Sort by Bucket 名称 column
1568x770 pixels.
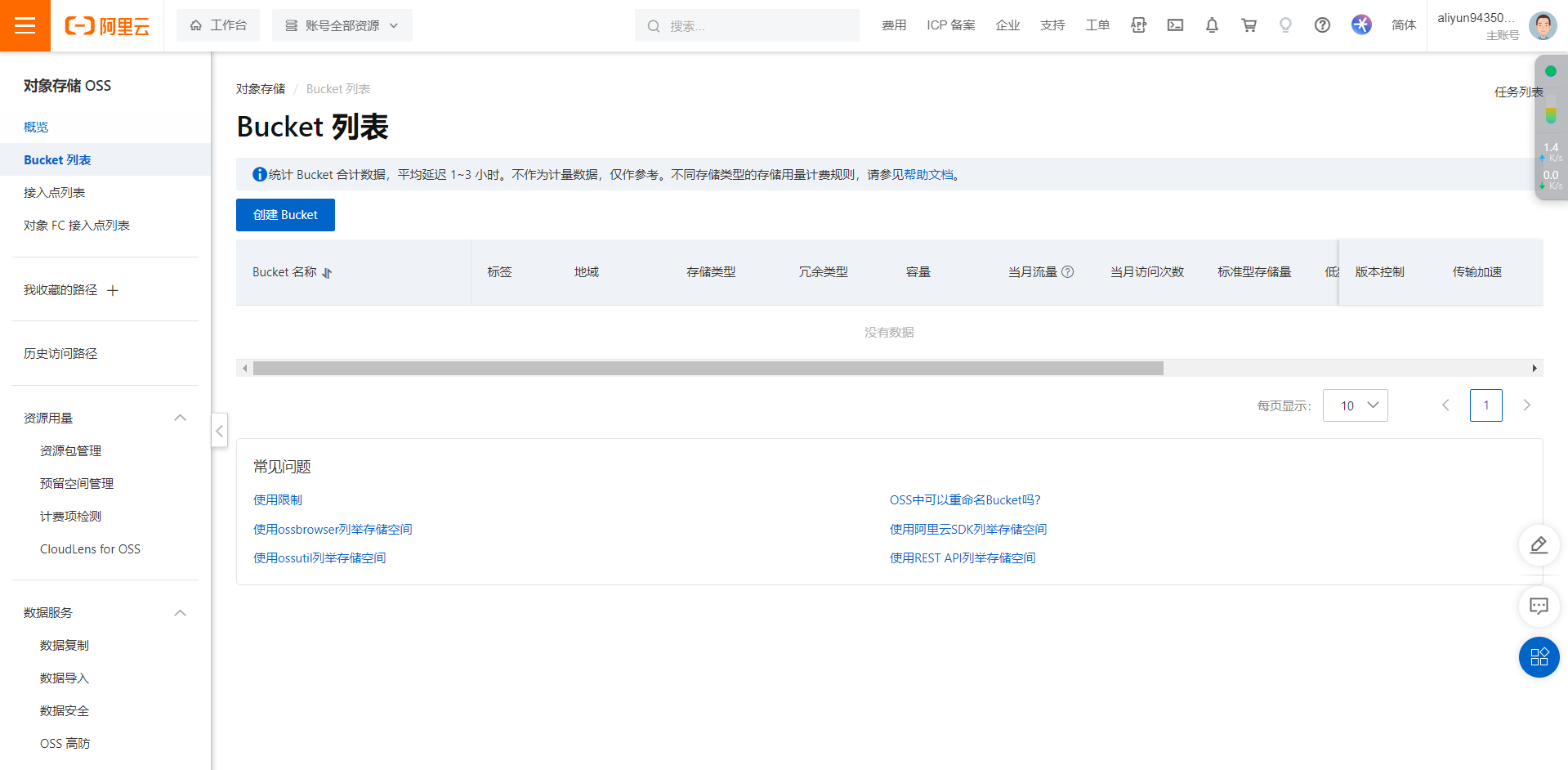click(x=327, y=273)
